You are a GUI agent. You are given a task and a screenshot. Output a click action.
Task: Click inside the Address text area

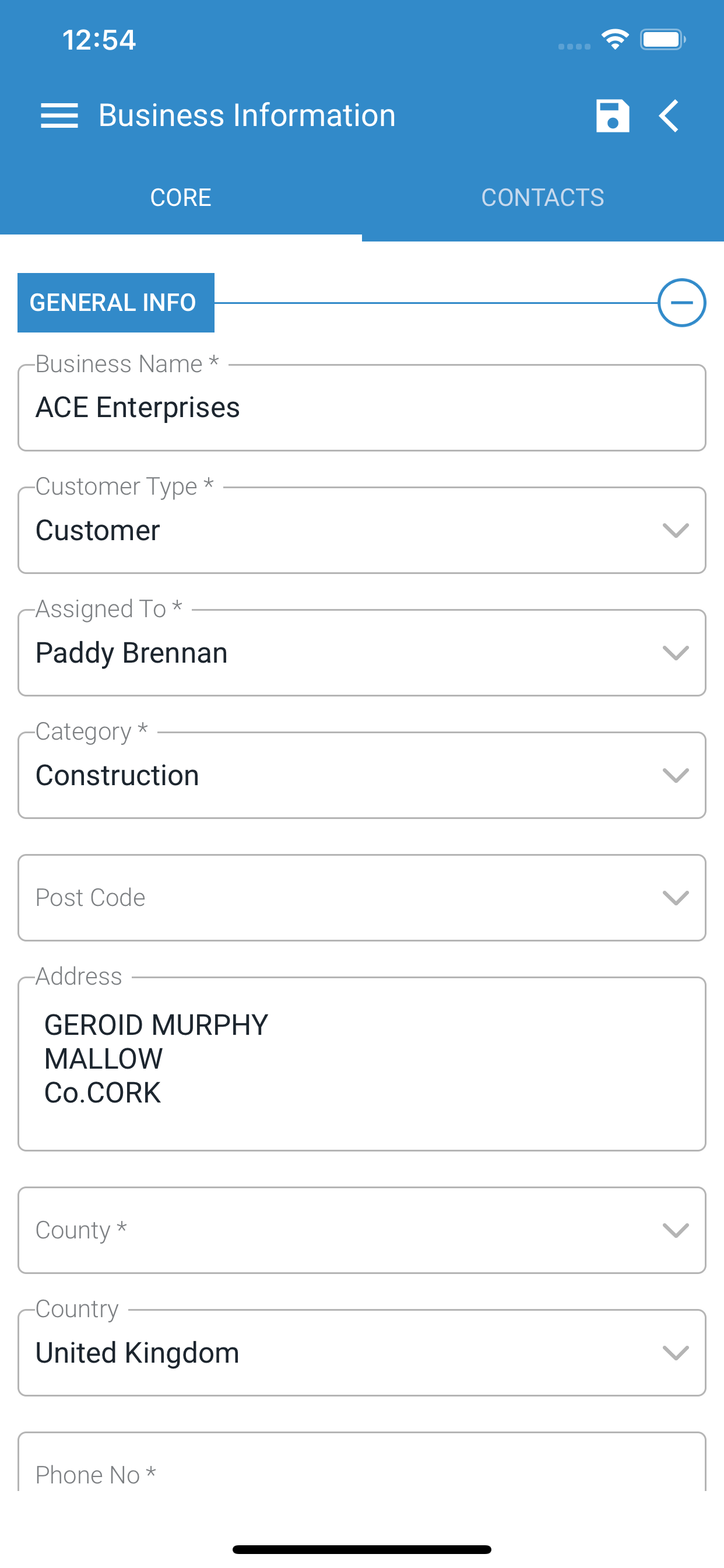362,1064
